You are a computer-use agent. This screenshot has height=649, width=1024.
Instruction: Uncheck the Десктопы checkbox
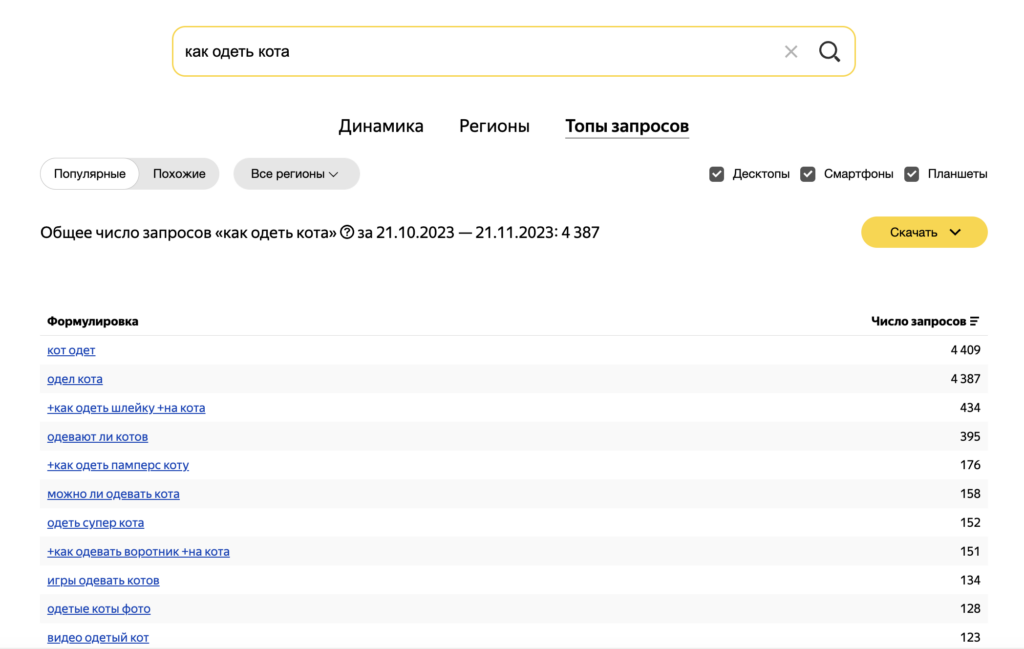tap(716, 174)
